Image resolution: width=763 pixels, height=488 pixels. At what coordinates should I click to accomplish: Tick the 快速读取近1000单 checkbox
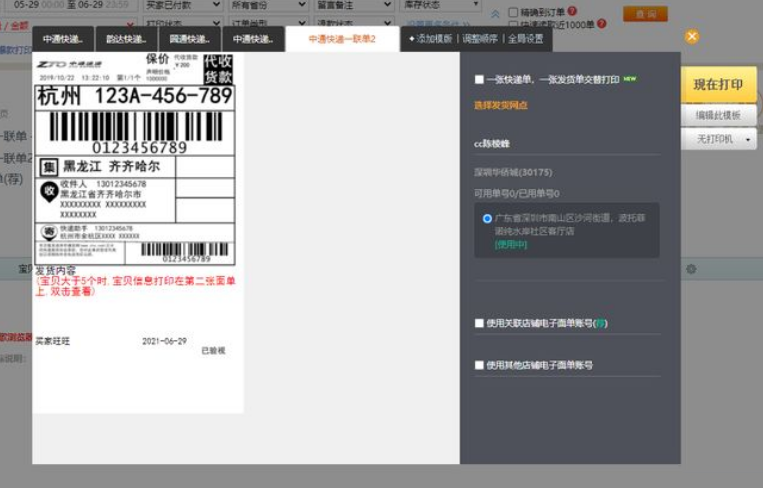tap(513, 24)
